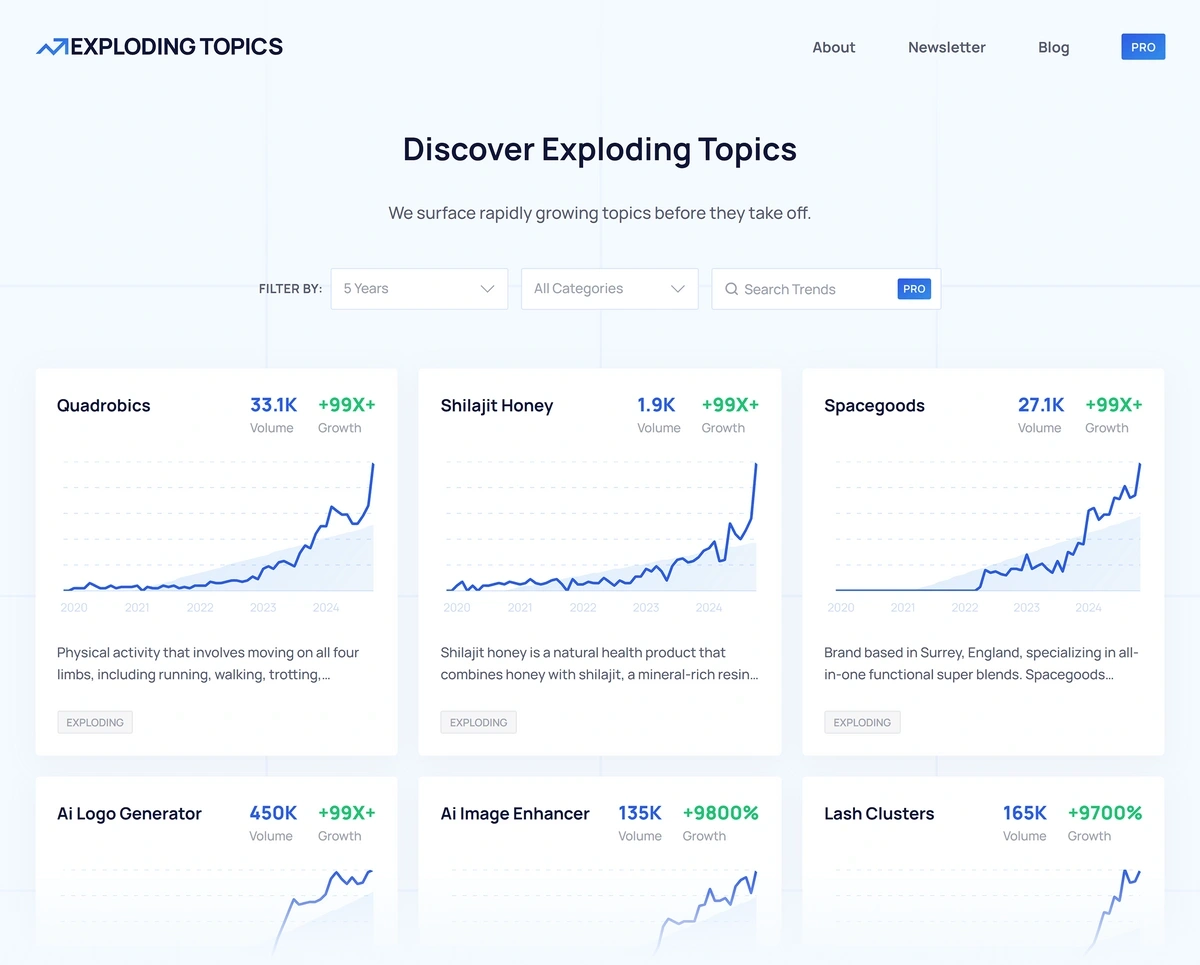Viewport: 1200px width, 965px height.
Task: Click the blue PRO button in header
Action: (1143, 47)
